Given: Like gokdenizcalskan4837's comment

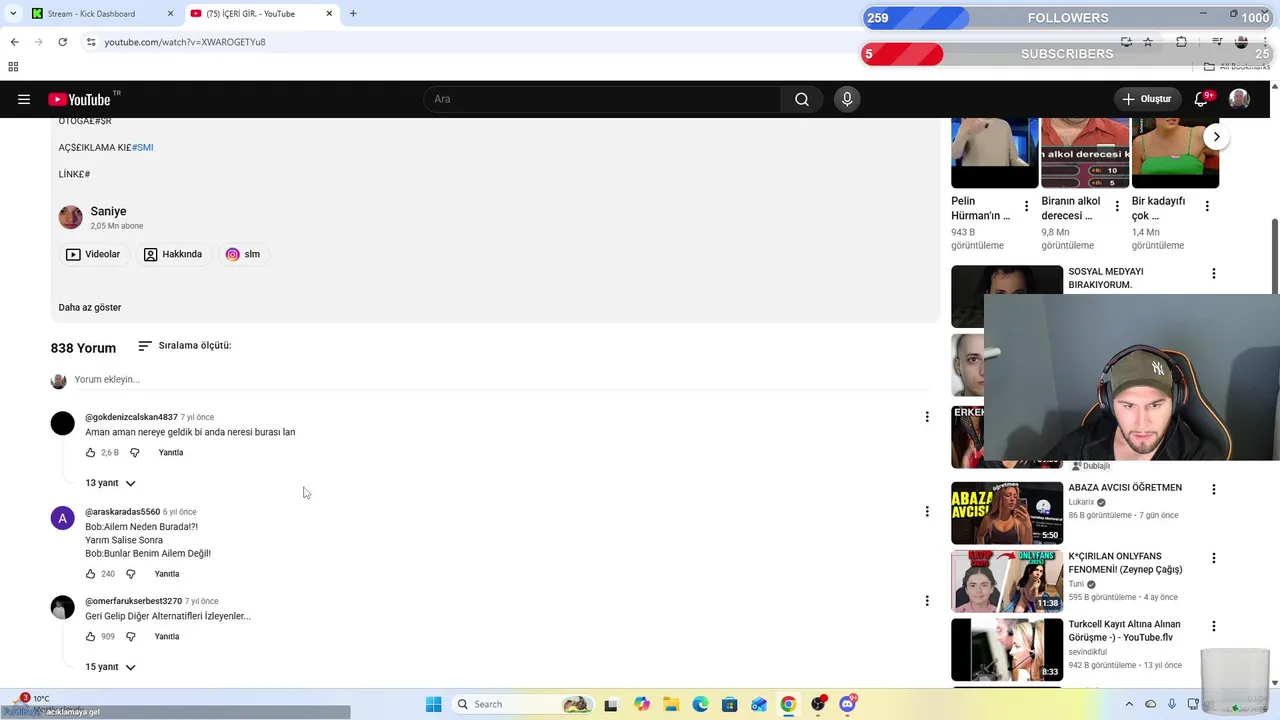Looking at the screenshot, I should click(x=90, y=453).
